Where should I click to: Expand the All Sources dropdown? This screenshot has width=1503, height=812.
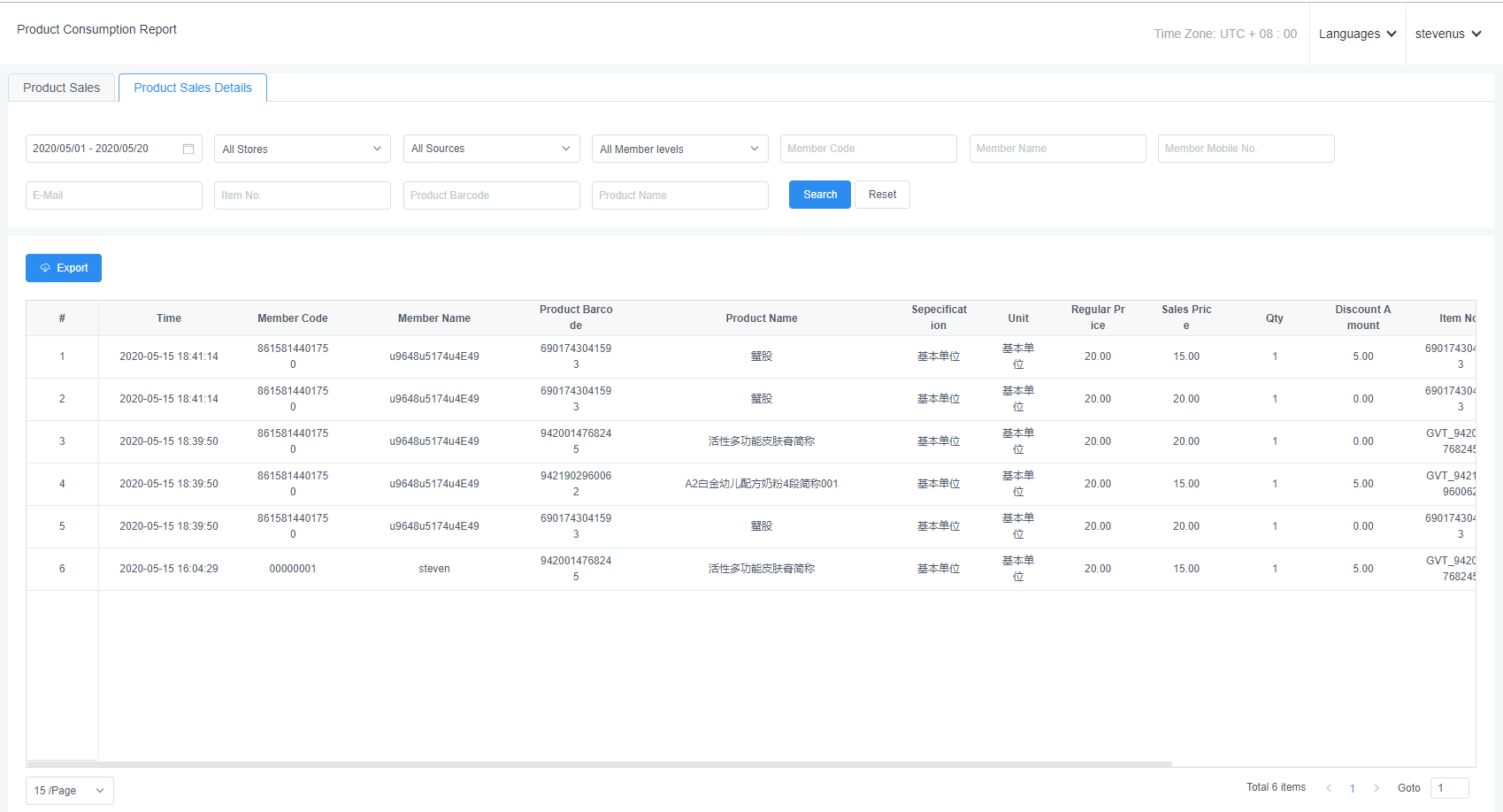[x=491, y=149]
